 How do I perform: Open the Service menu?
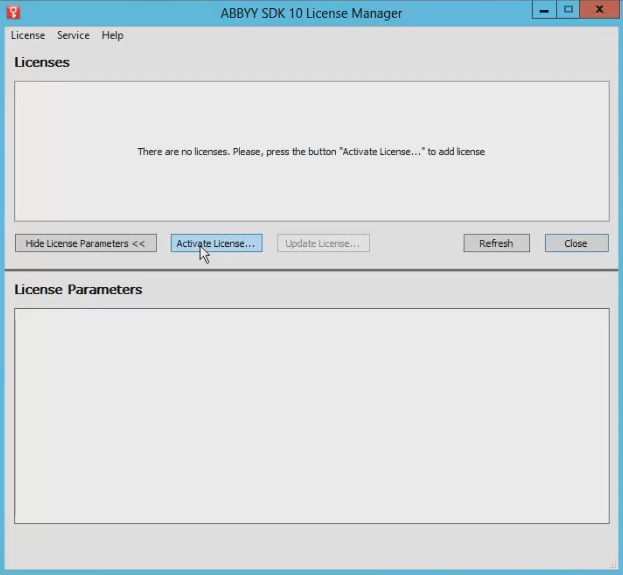click(x=73, y=35)
